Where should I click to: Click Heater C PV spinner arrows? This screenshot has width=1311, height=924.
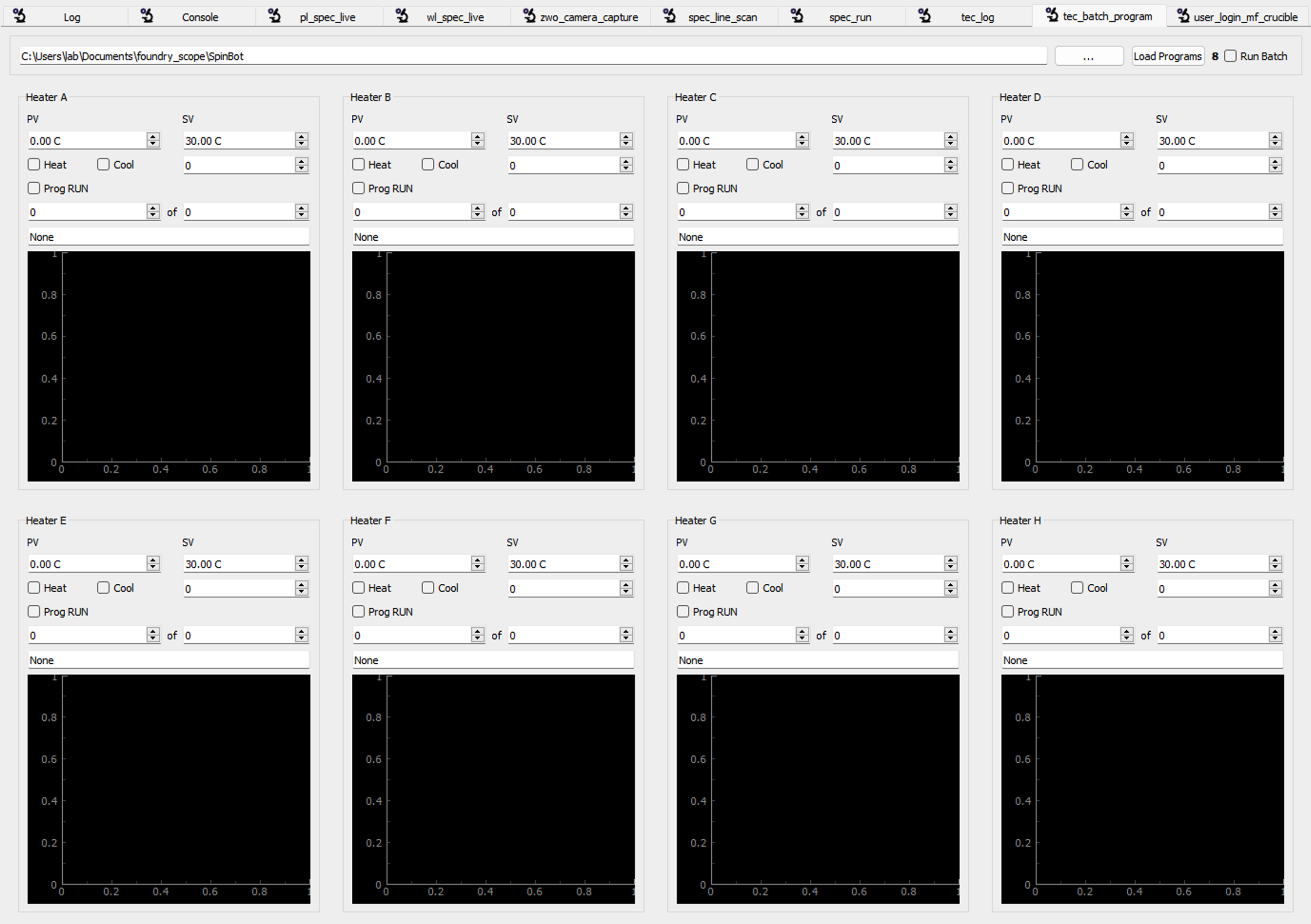(802, 140)
